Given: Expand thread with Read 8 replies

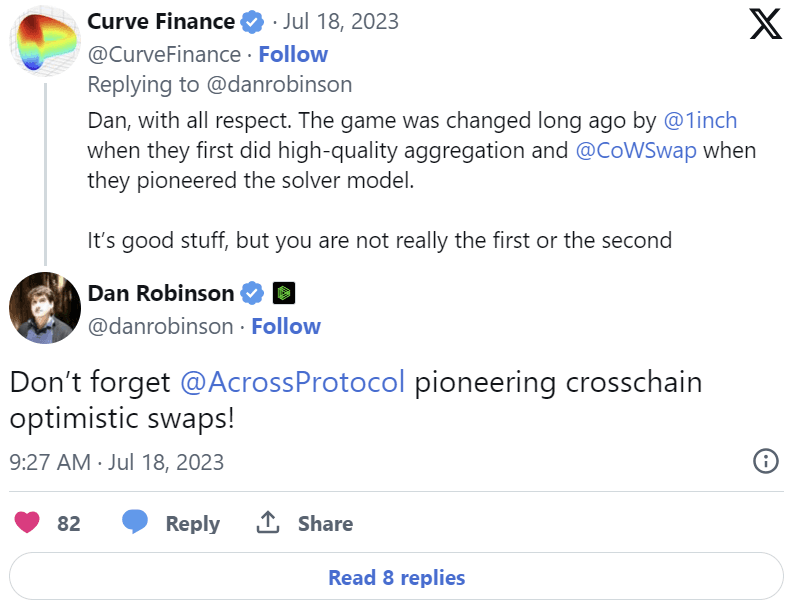Looking at the screenshot, I should (x=397, y=577).
